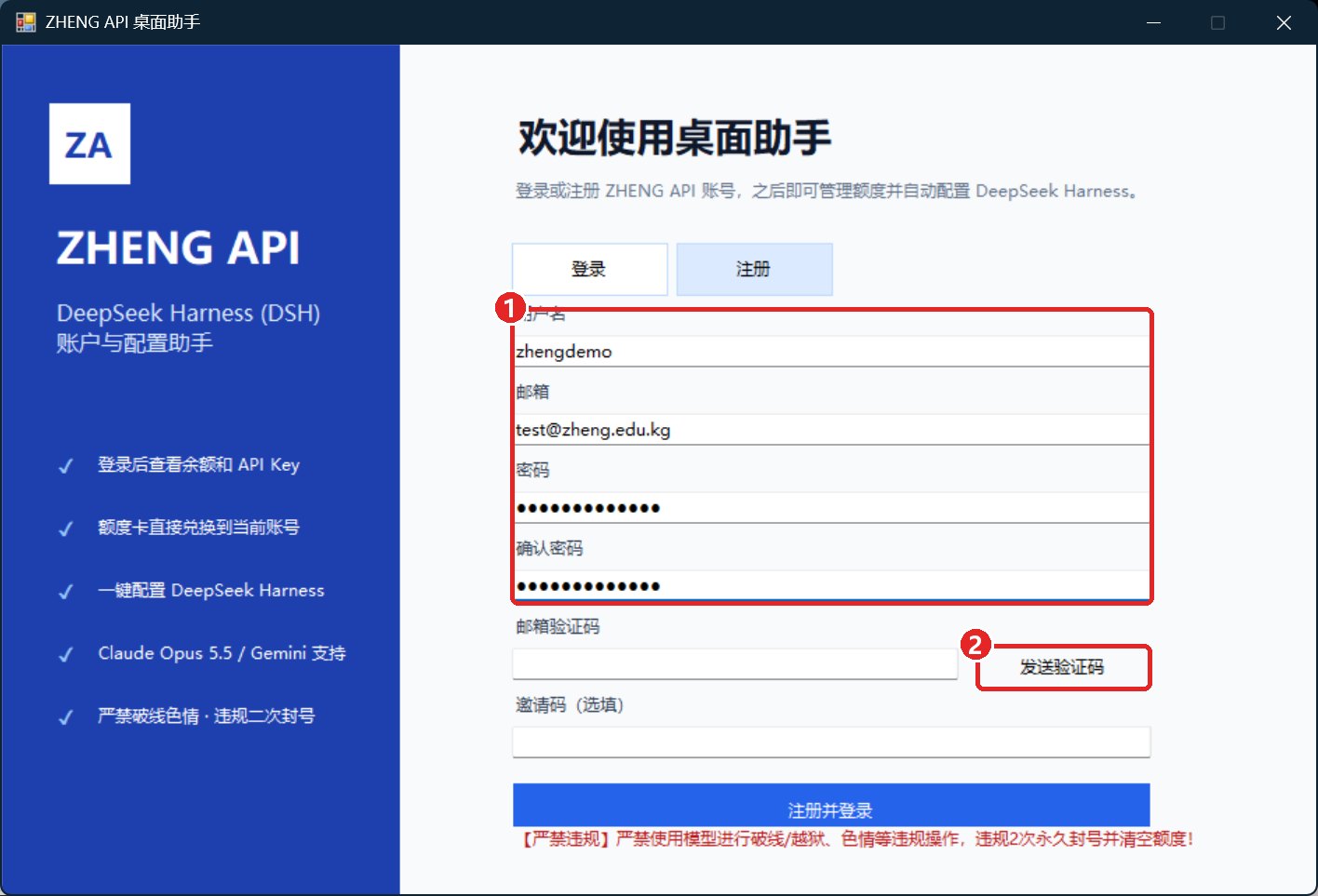Click the checkmark beside 登录后查看余额和 API Key

click(66, 466)
